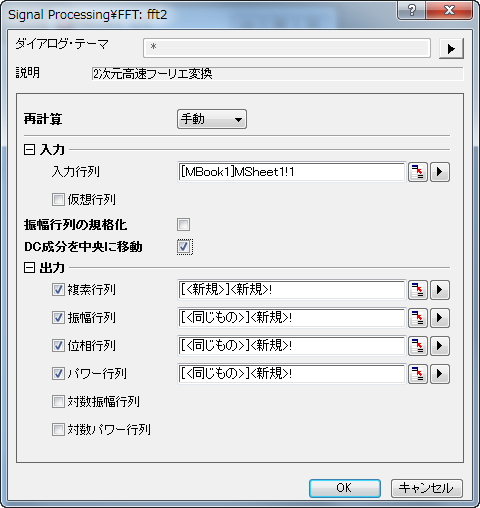Click range selector icon for 入力行列

click(x=418, y=172)
